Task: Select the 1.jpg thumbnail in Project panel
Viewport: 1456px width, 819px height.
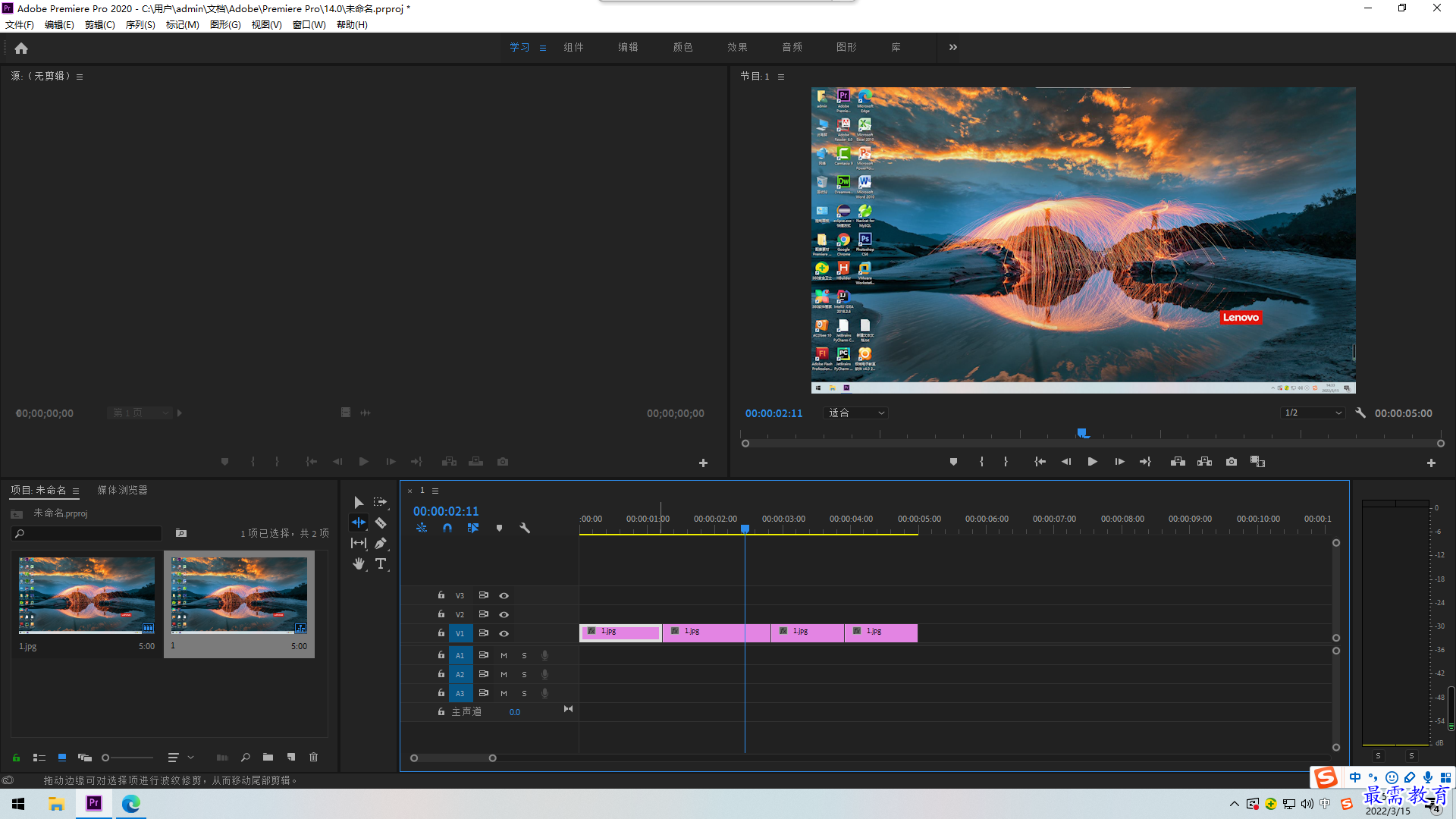Action: 86,596
